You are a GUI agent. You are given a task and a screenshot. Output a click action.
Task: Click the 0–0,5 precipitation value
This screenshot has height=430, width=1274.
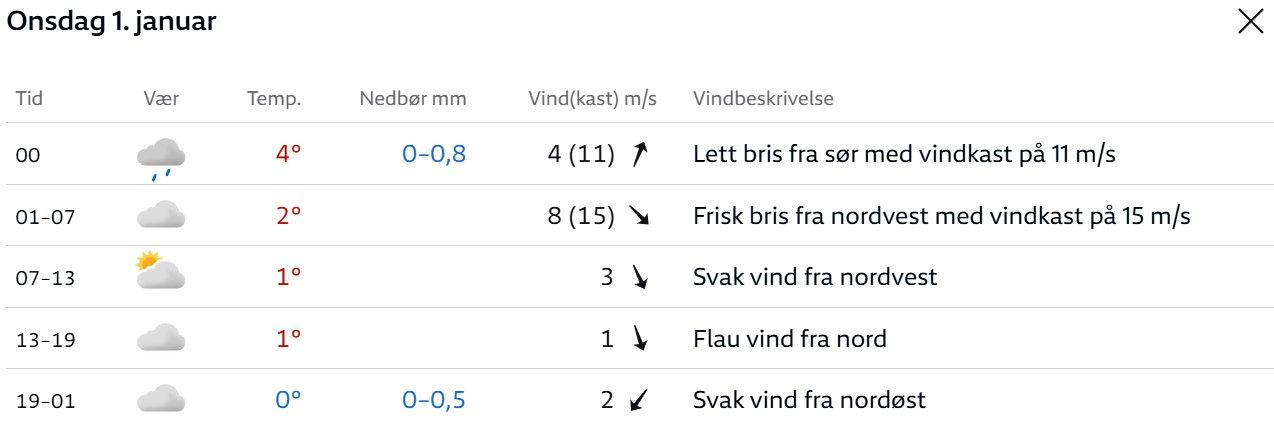434,400
